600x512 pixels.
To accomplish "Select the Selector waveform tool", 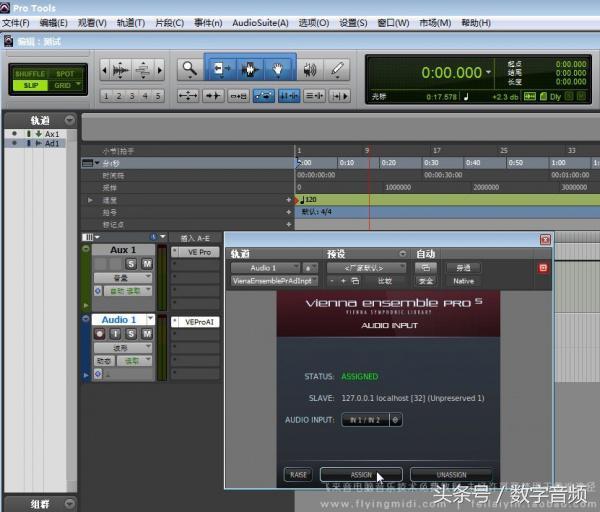I will (249, 69).
